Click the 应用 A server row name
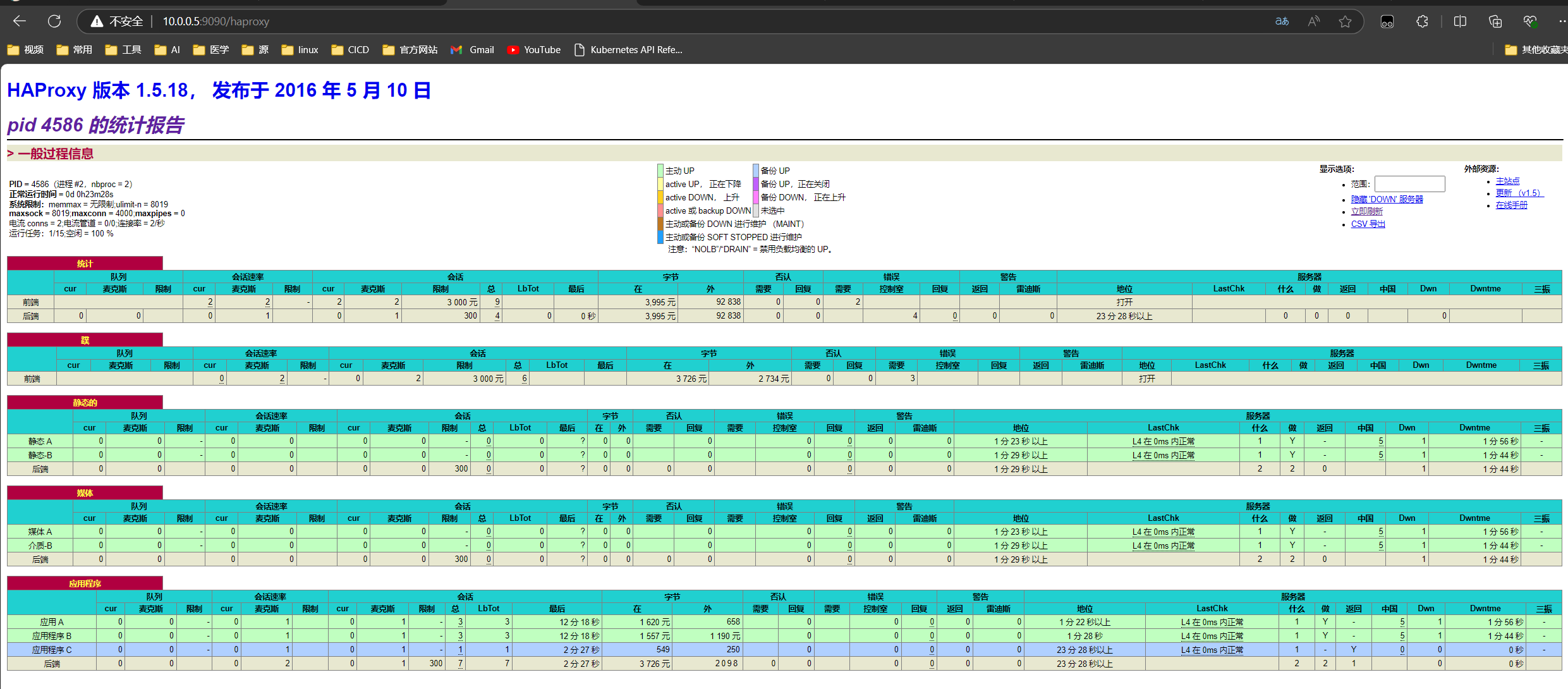Viewport: 1568px width, 689px height. [52, 622]
